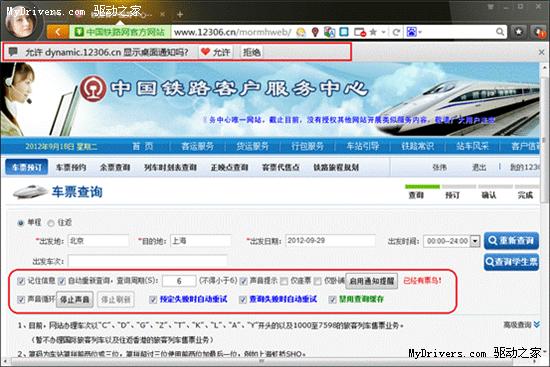Click the blue square icon in address bar

point(344,32)
